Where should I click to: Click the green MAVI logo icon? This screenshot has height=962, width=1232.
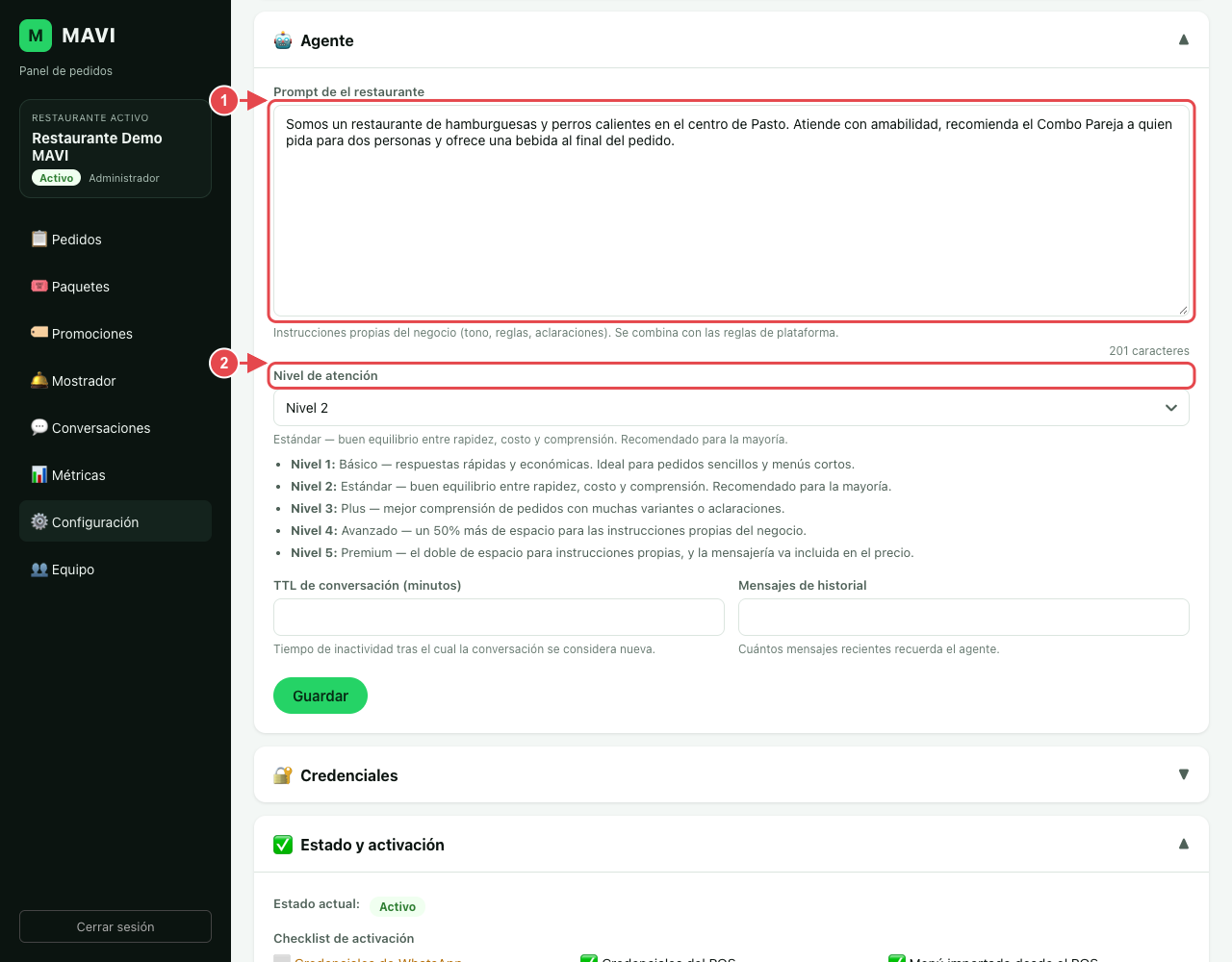pos(36,36)
